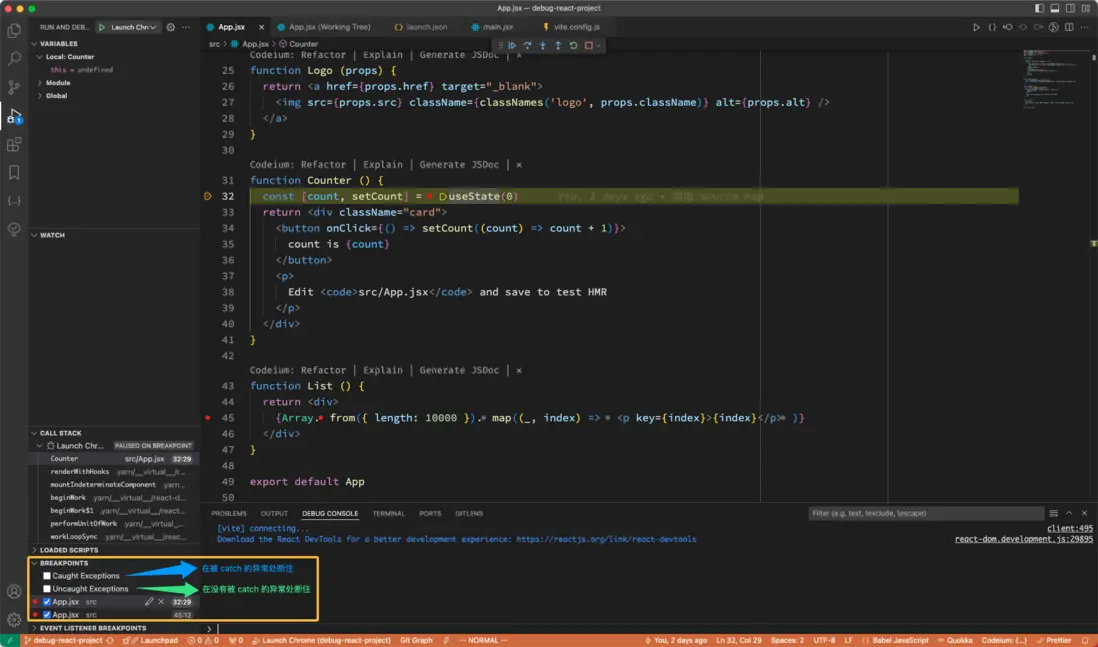This screenshot has height=647, width=1098.
Task: Uncheck the App.jsx 32:29 breakpoint
Action: coord(47,602)
